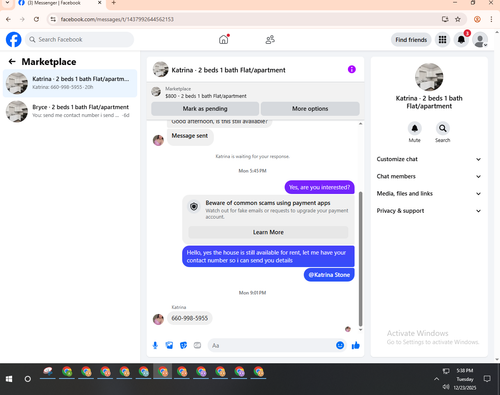This screenshot has height=395, width=500.
Task: Click the 660-998-5955 message bubble
Action: 190,318
